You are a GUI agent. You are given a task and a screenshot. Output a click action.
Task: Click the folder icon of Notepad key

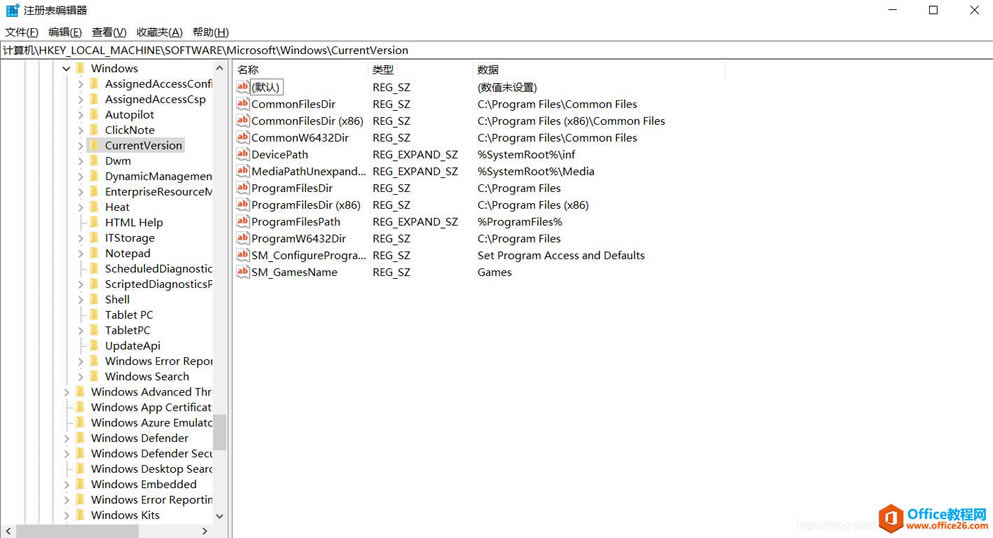pos(94,253)
